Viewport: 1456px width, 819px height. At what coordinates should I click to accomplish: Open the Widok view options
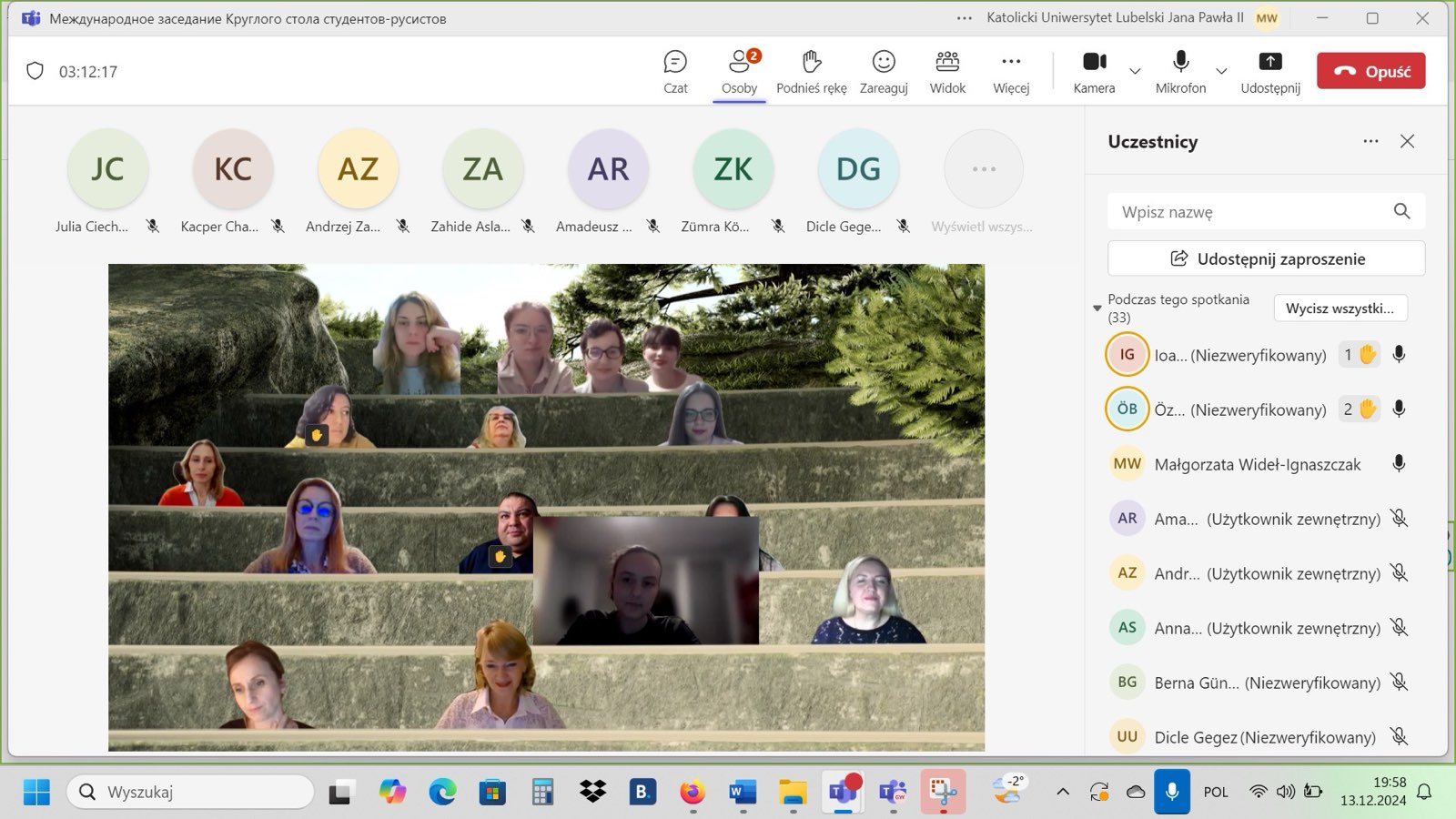pos(947,62)
